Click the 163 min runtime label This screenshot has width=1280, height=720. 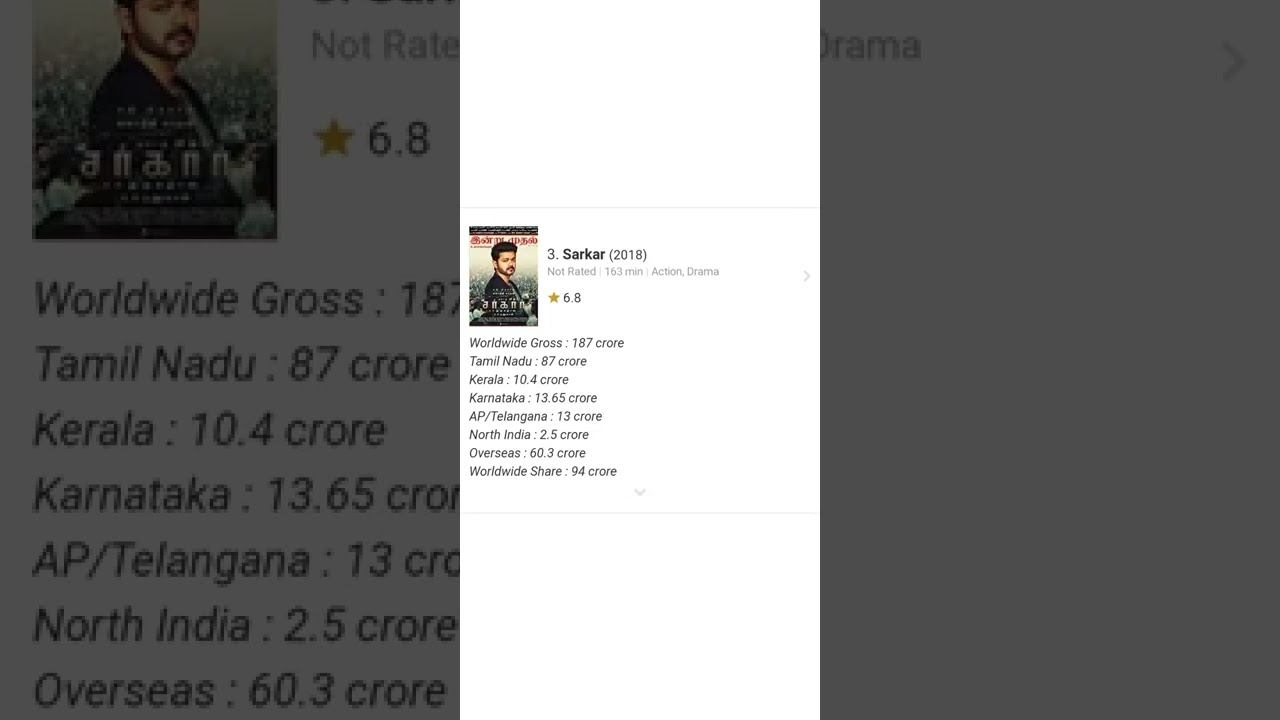coord(623,271)
